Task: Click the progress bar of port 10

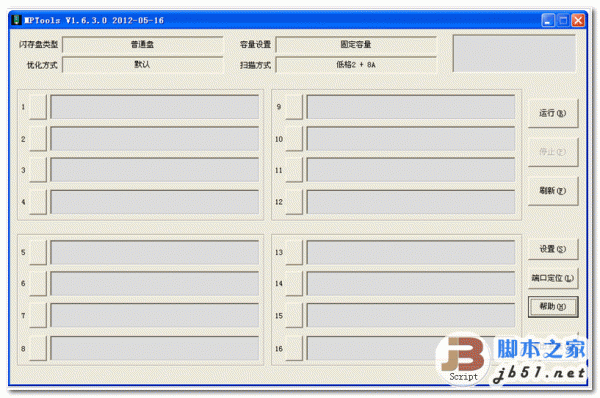Action: [411, 139]
